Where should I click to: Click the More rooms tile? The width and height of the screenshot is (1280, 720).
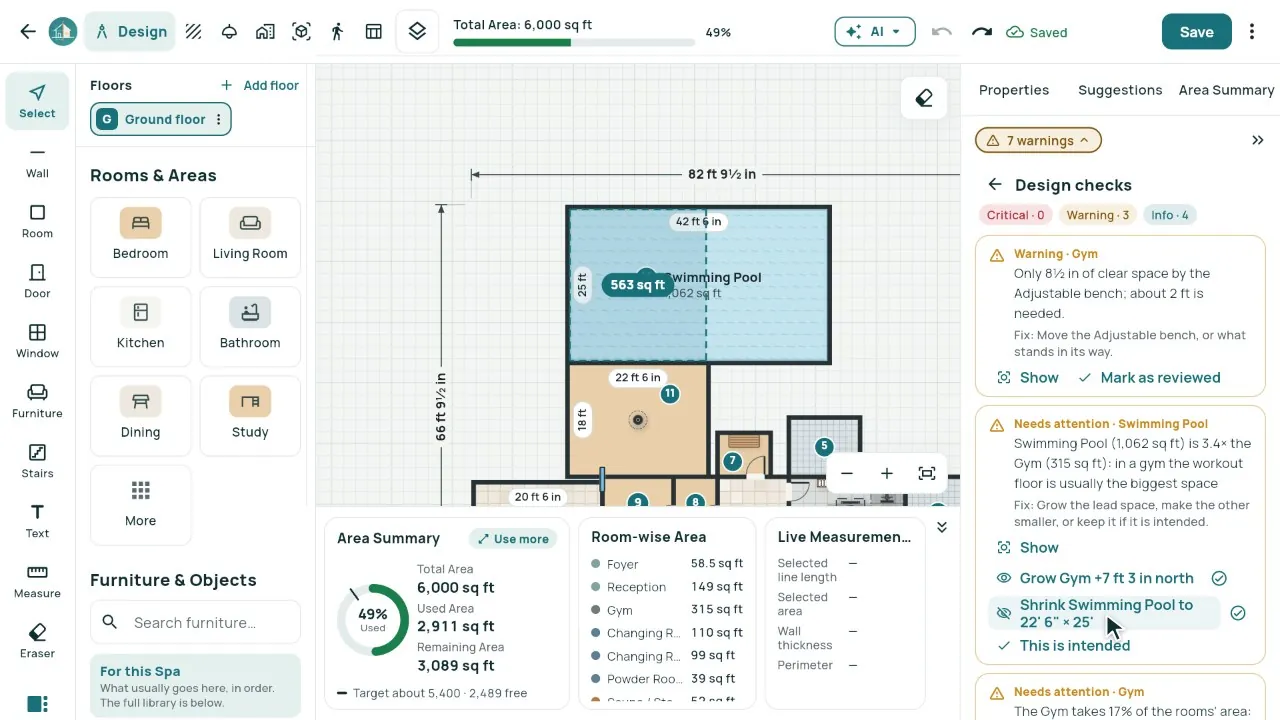click(x=140, y=504)
